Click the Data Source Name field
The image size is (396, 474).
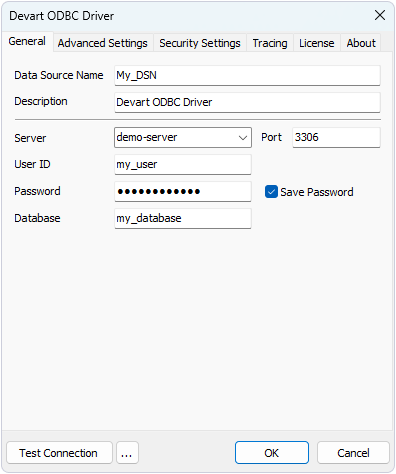click(247, 75)
